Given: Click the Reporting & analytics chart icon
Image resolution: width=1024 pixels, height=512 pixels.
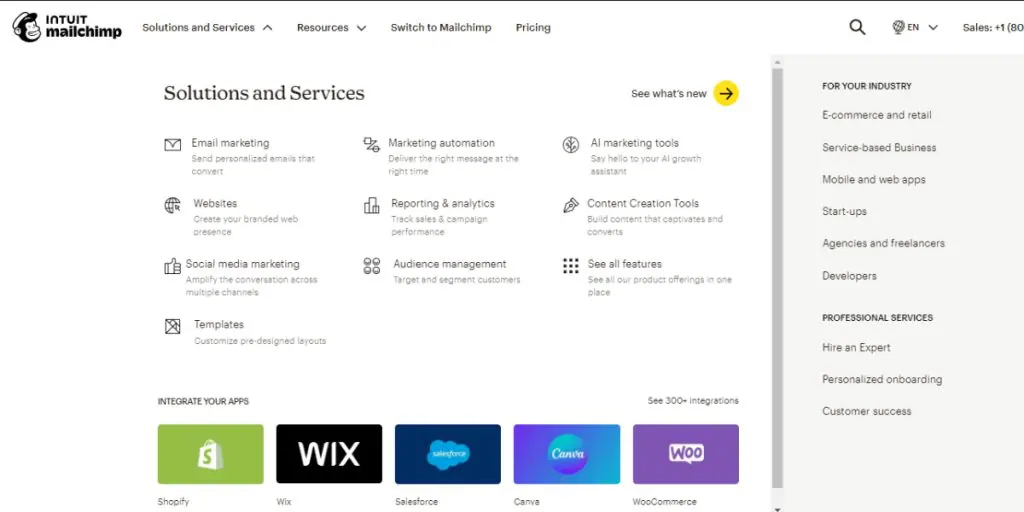Looking at the screenshot, I should click(372, 205).
